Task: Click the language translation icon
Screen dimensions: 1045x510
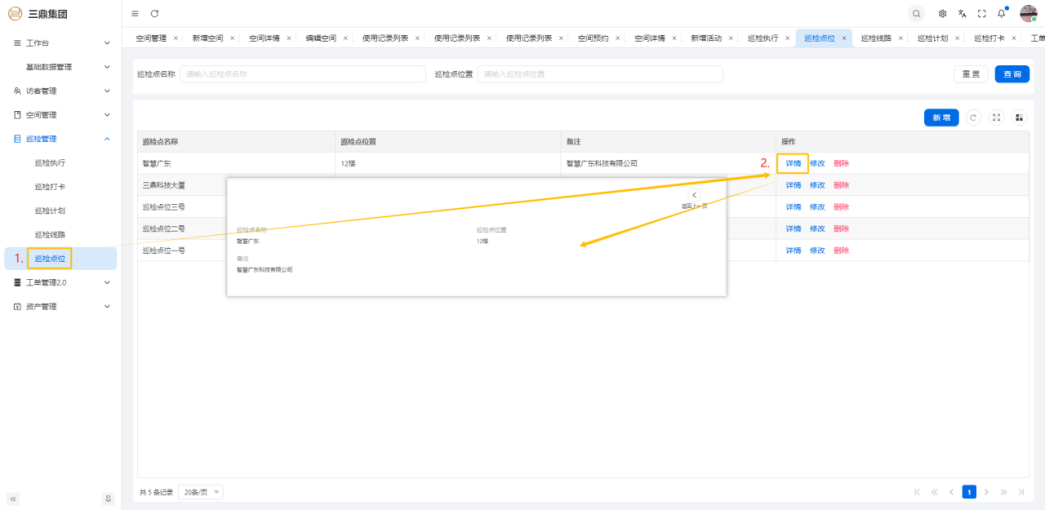Action: [x=962, y=13]
